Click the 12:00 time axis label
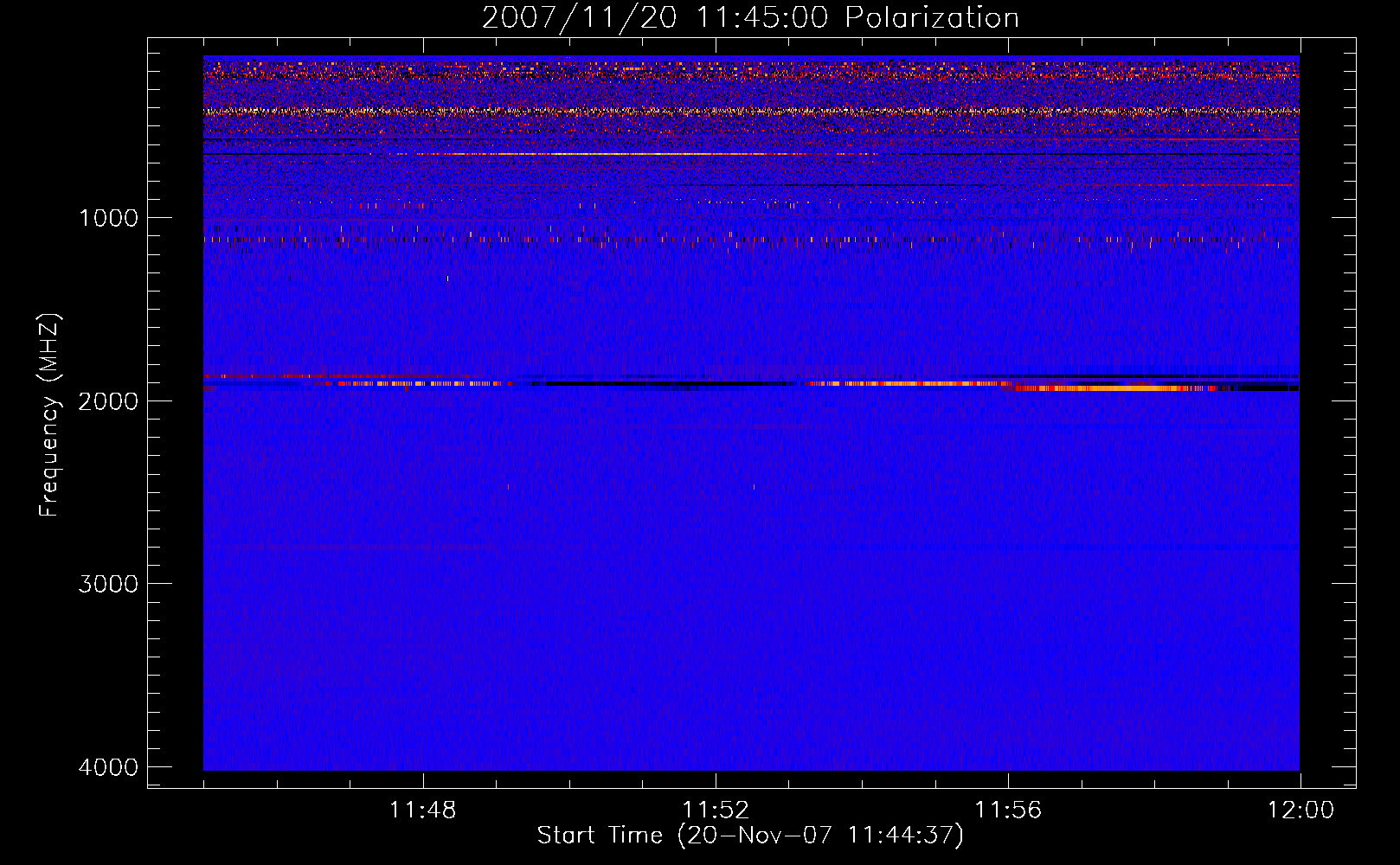The width and height of the screenshot is (1400, 865). 1300,811
